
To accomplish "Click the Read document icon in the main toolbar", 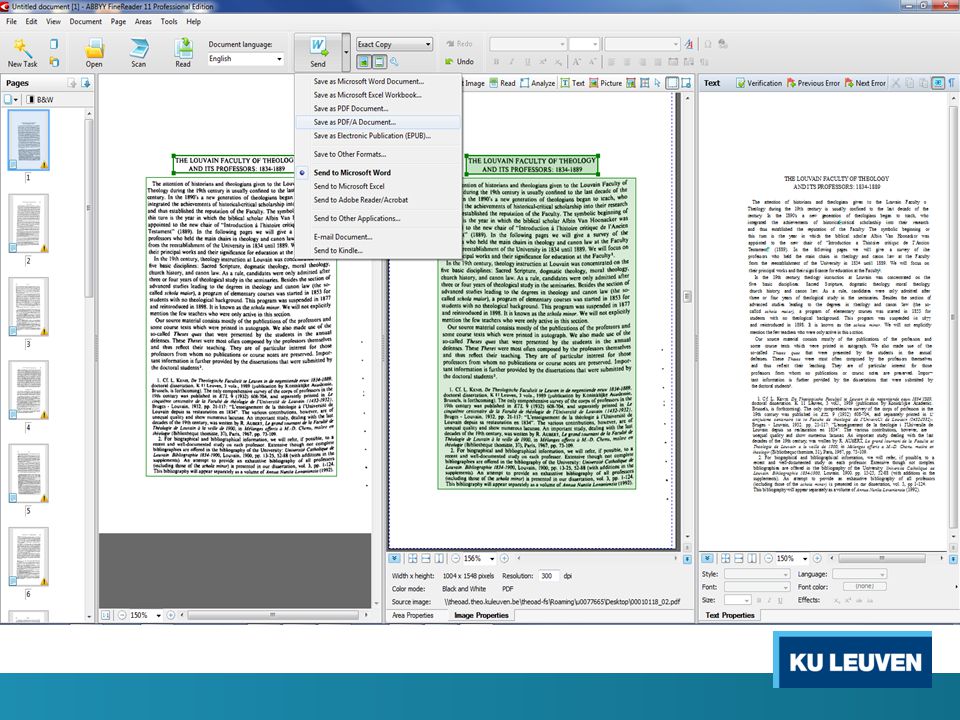I will pos(183,48).
